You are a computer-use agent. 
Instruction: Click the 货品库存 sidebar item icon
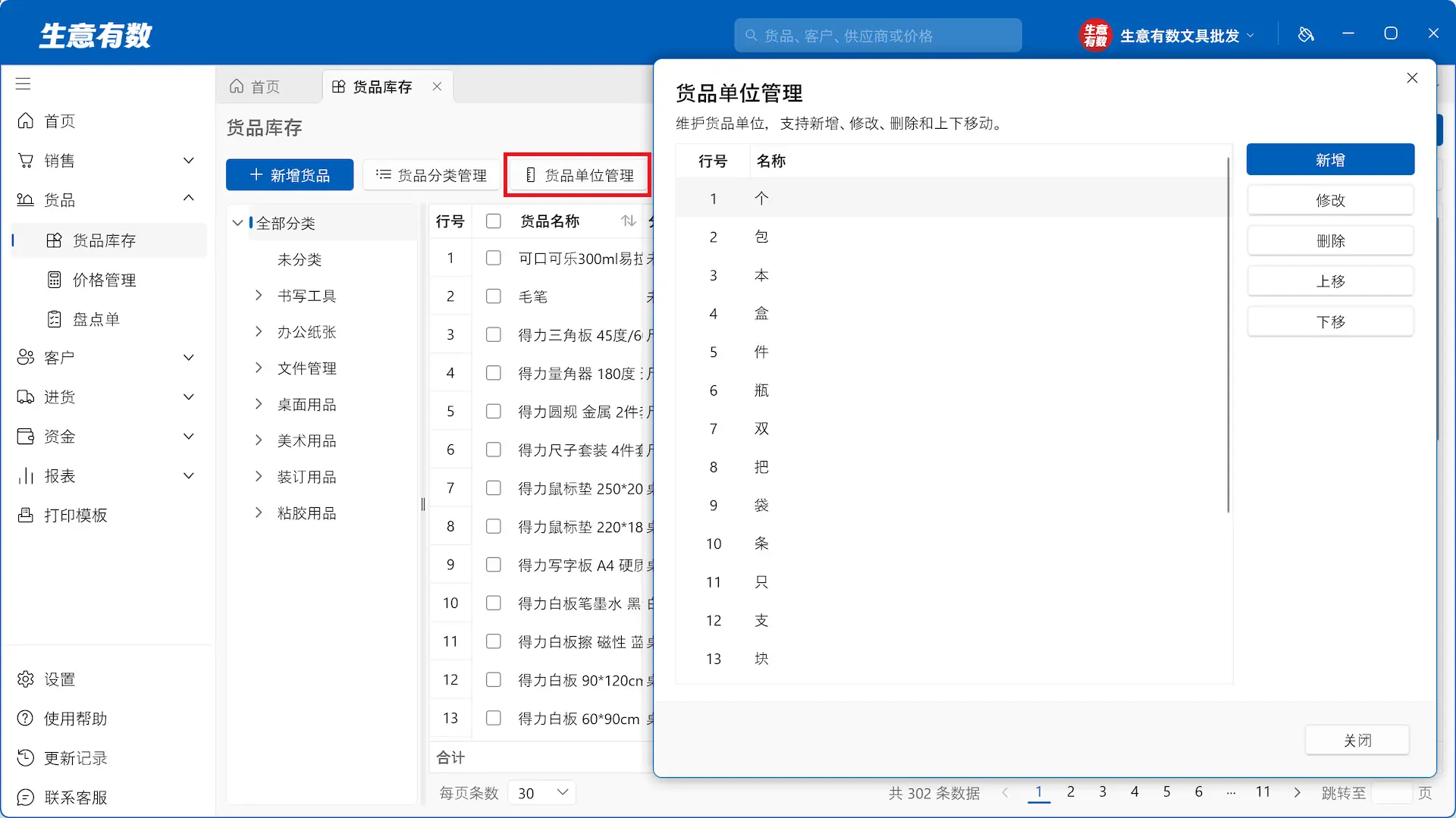click(54, 240)
